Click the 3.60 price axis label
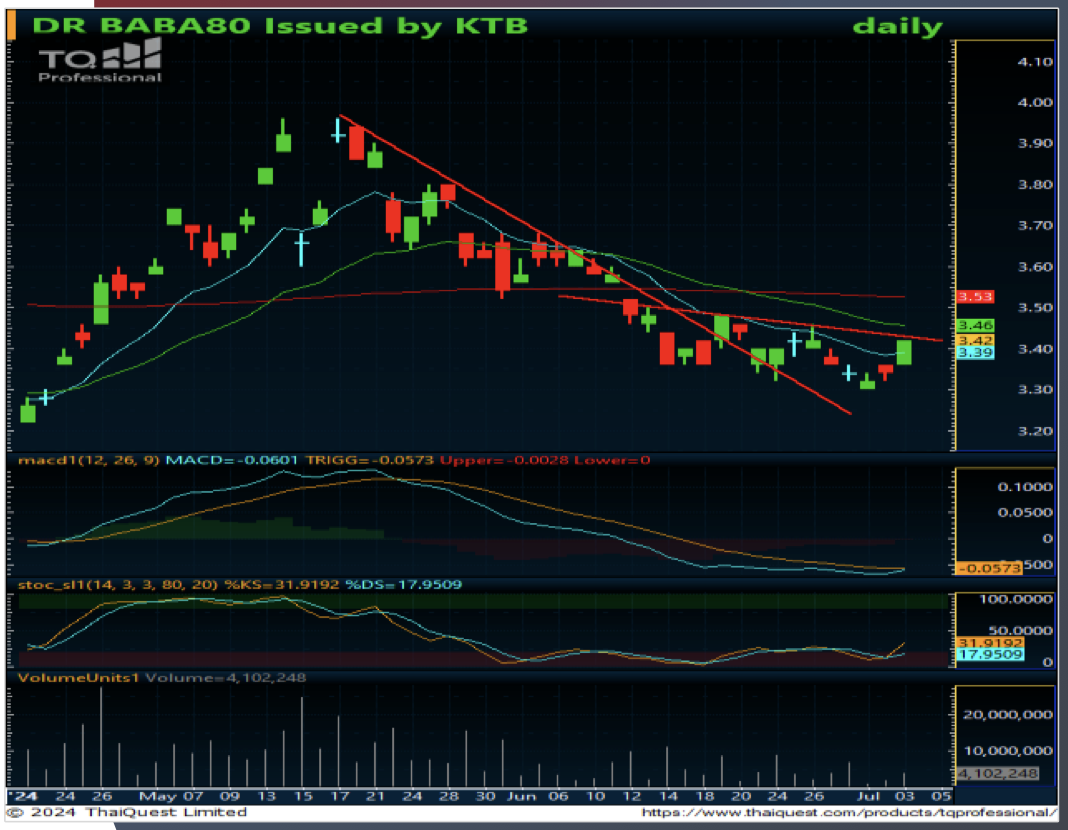Image resolution: width=1068 pixels, height=830 pixels. pos(1035,267)
